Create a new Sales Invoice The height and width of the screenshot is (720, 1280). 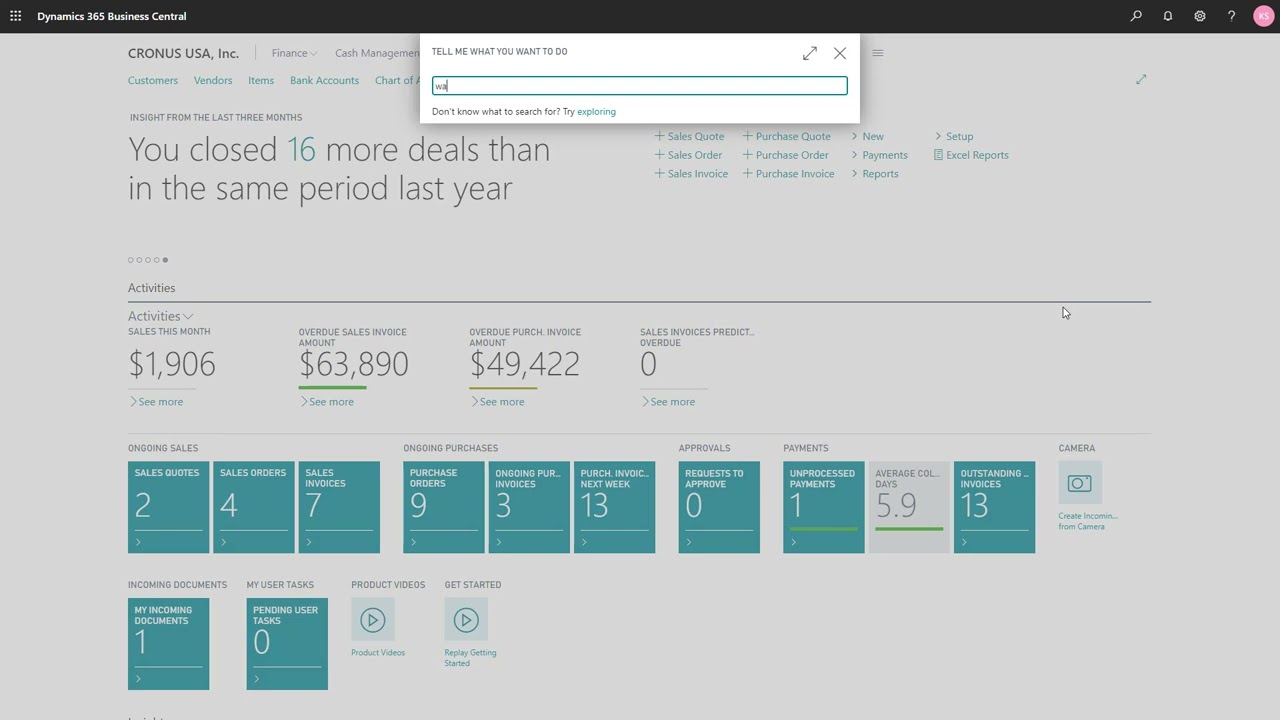[x=691, y=174]
